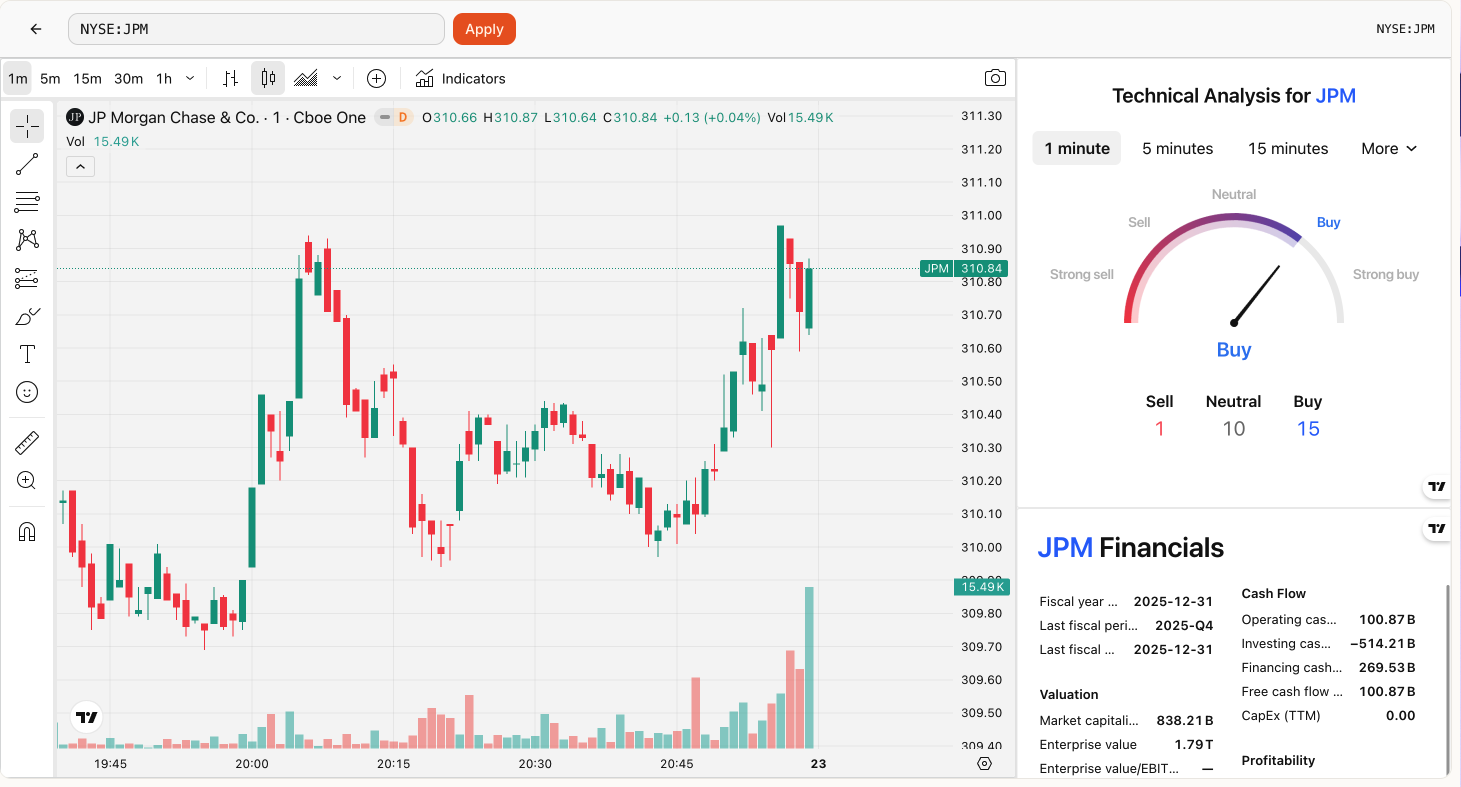This screenshot has width=1461, height=787.
Task: Click the Neutral count 10
Action: 1234,429
